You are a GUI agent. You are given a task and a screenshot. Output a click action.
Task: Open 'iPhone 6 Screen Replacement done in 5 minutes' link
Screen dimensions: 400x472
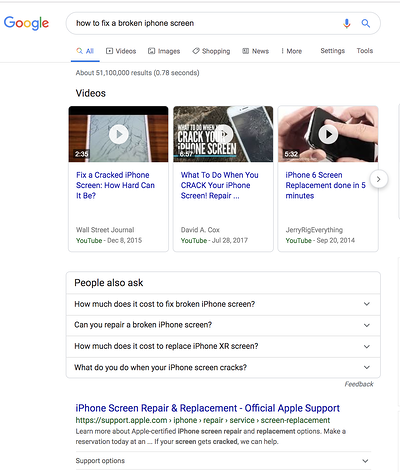click(325, 185)
